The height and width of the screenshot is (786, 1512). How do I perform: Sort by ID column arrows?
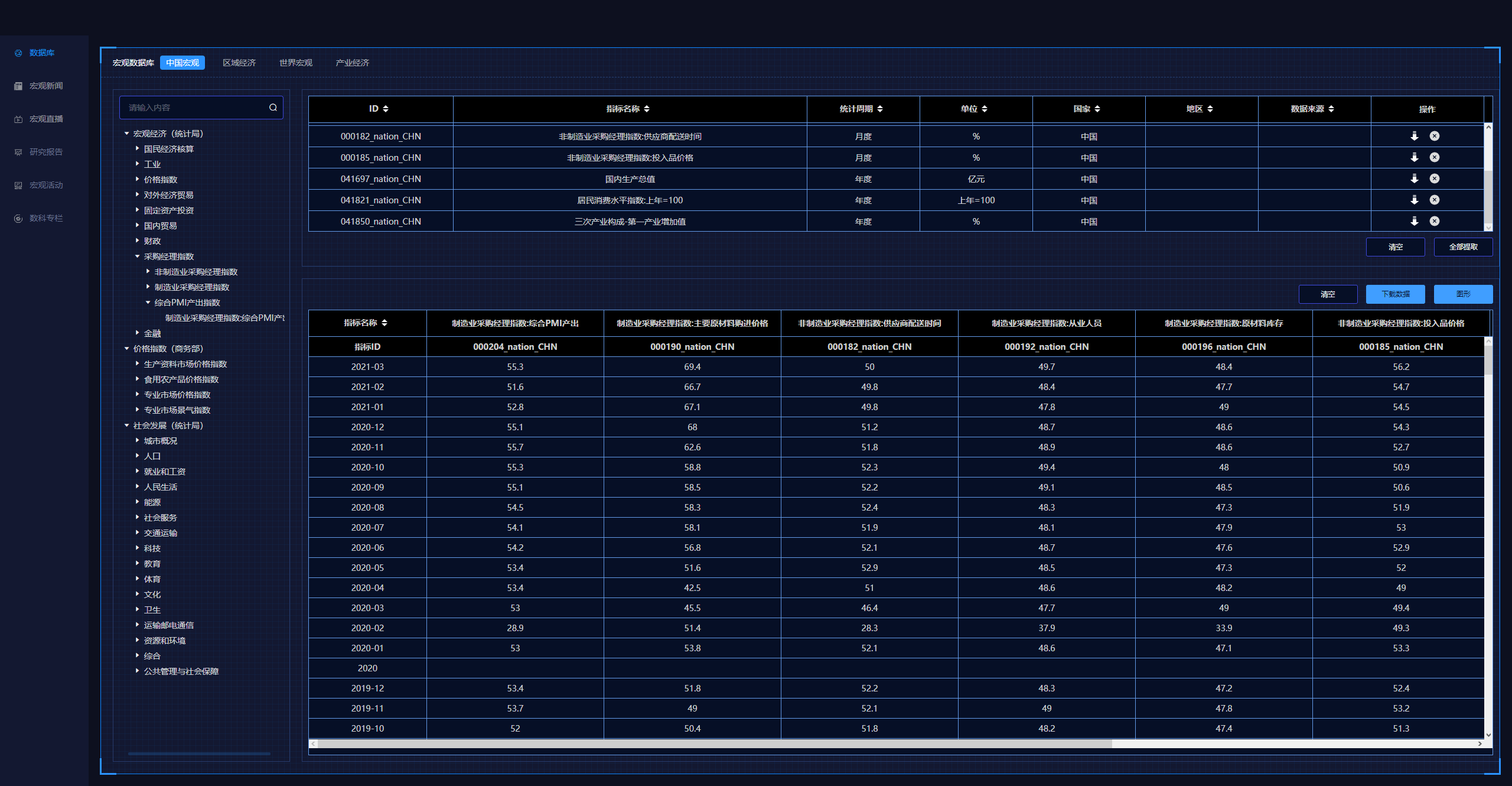coord(386,109)
